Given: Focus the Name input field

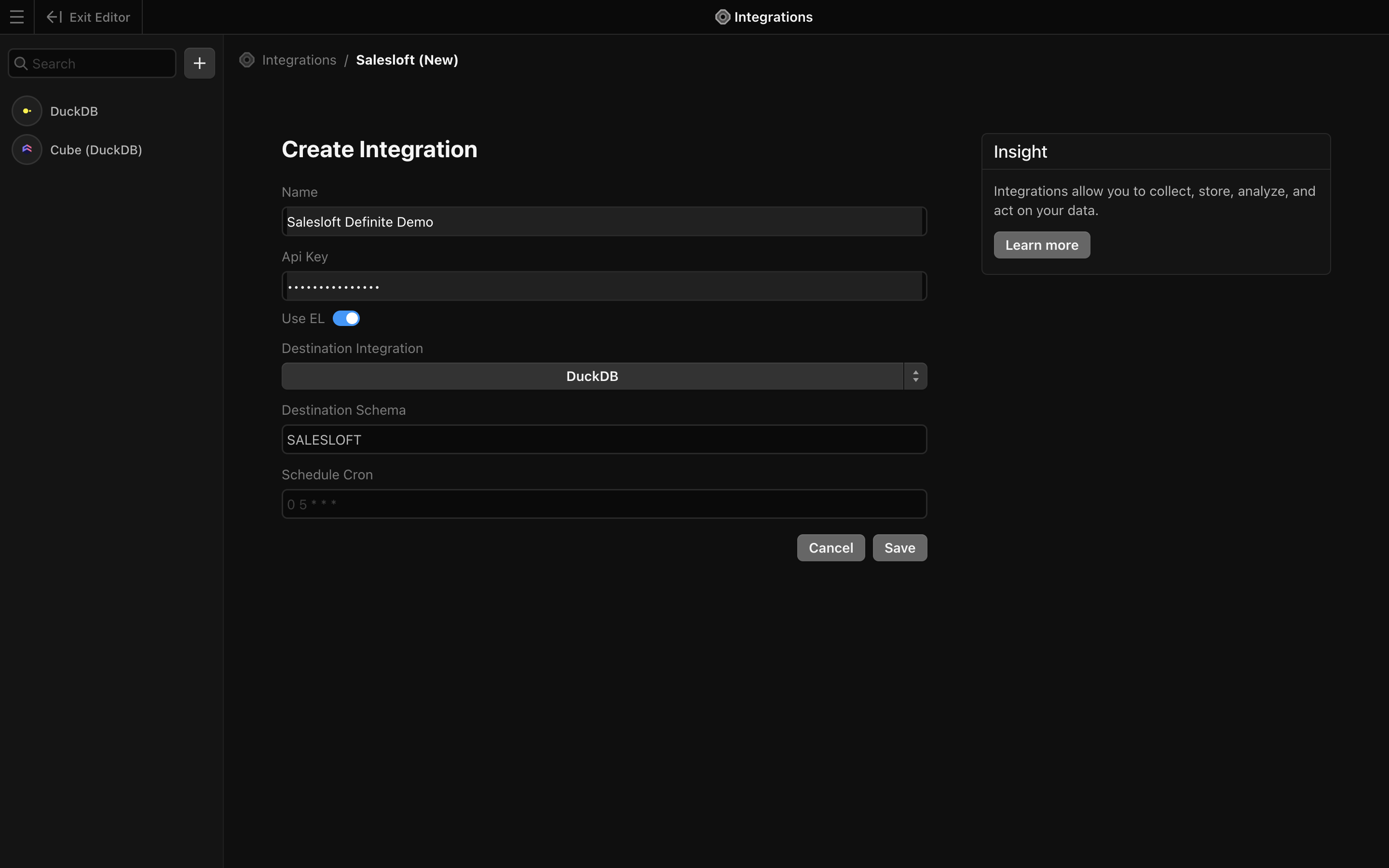Looking at the screenshot, I should click(604, 222).
